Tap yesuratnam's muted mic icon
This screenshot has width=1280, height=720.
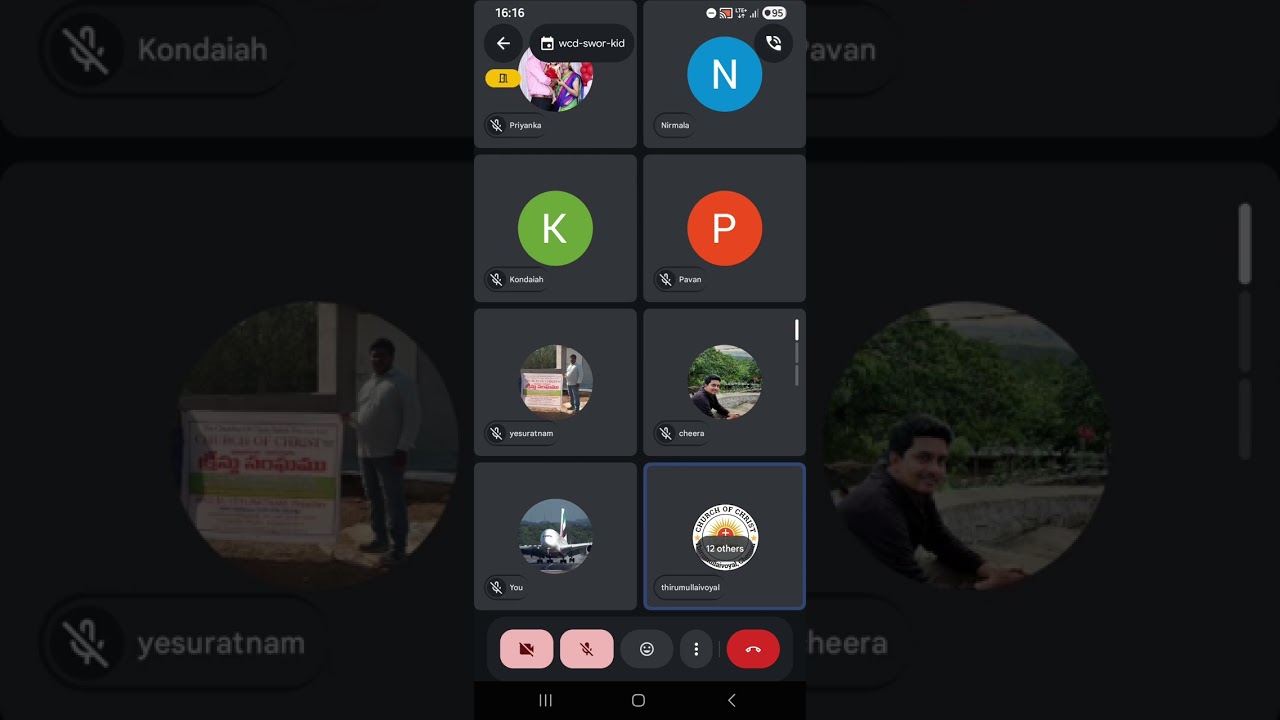(496, 433)
